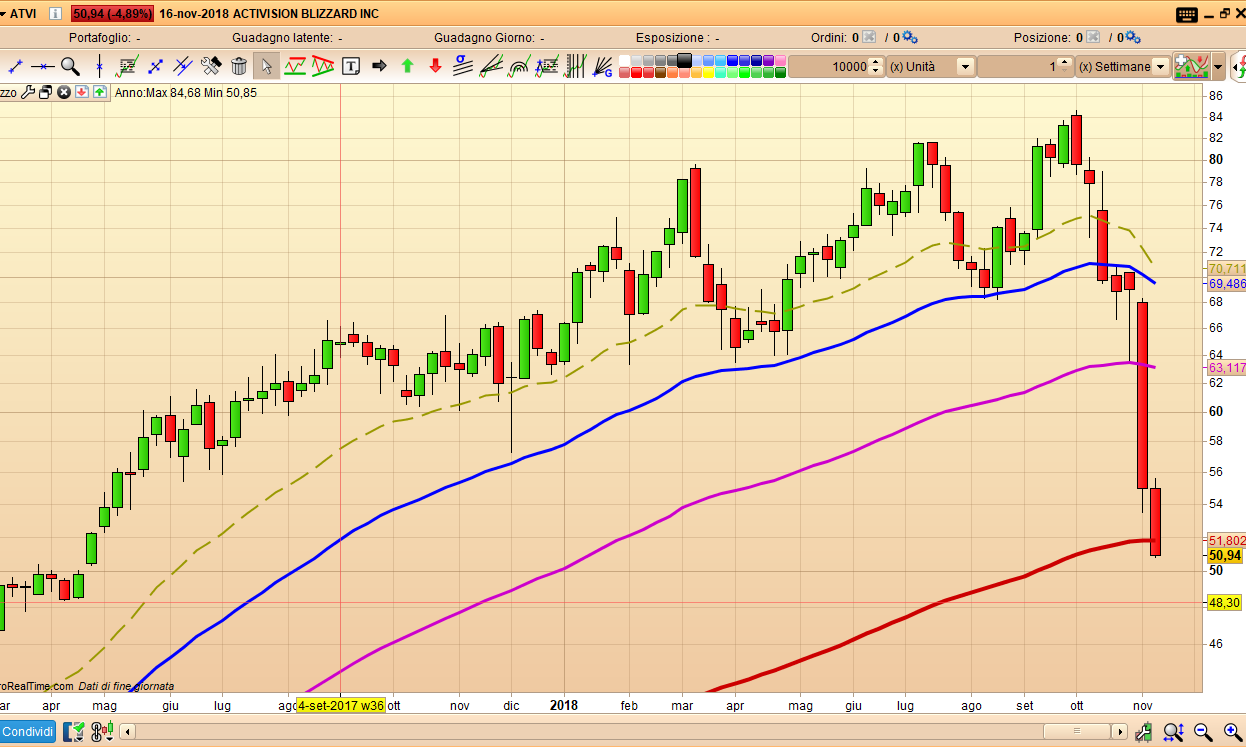1246x747 pixels.
Task: Click the zoom in magnifier at bottom right
Action: click(1232, 733)
